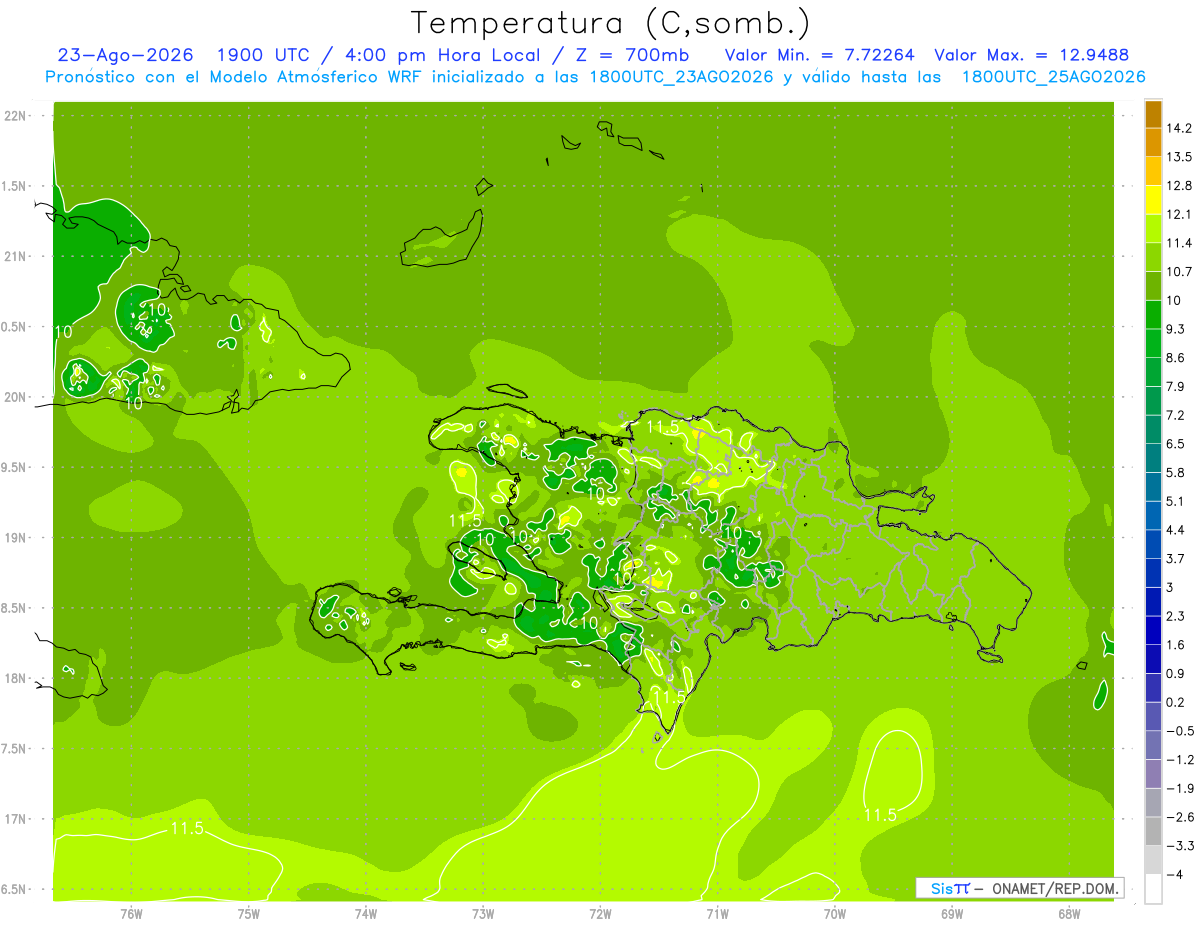Click the '3.7' colorbar label
1200x927 pixels.
tap(1176, 558)
